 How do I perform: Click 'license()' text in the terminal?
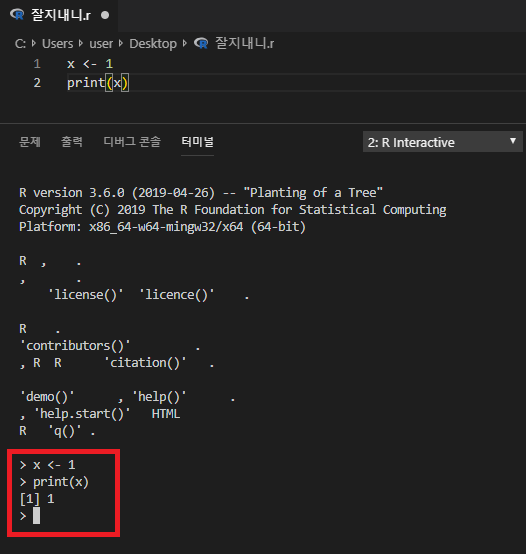pyautogui.click(x=85, y=295)
